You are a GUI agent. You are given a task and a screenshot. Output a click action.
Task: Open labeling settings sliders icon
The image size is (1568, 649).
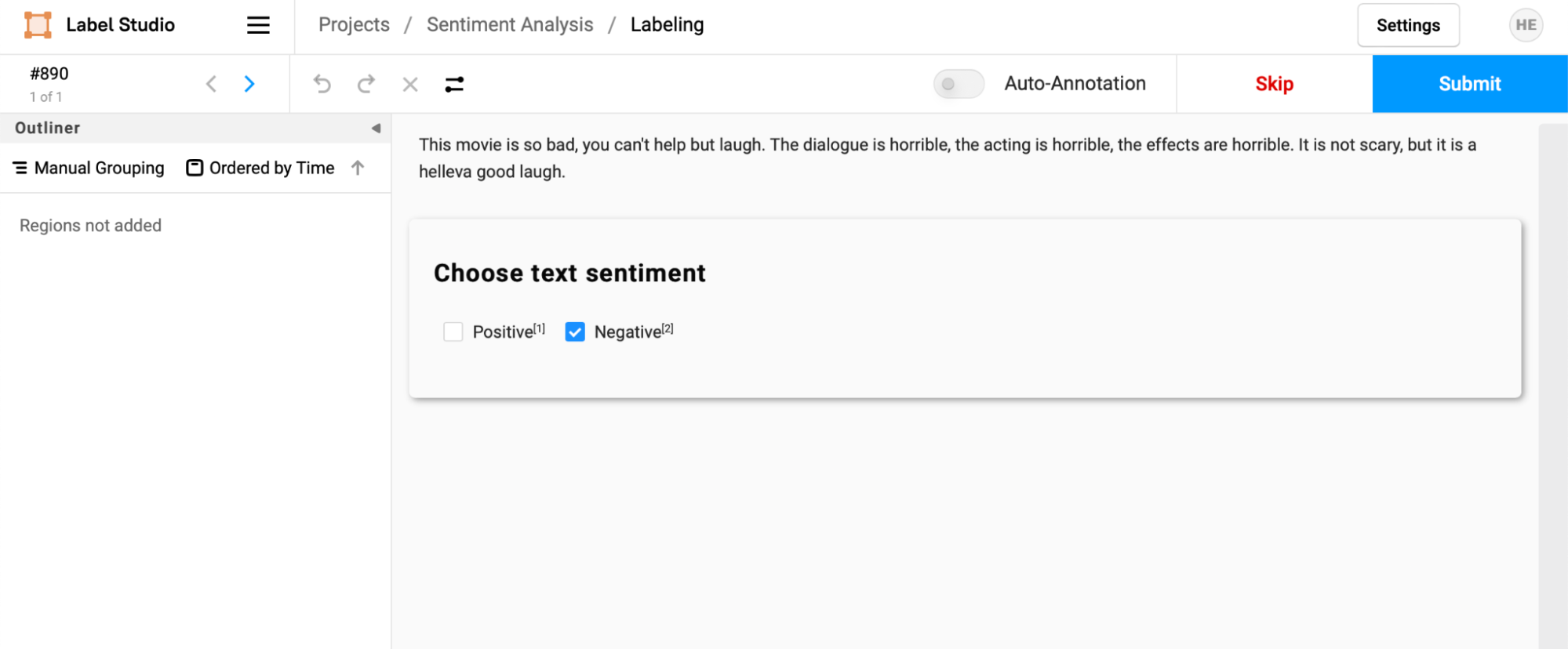(x=454, y=84)
